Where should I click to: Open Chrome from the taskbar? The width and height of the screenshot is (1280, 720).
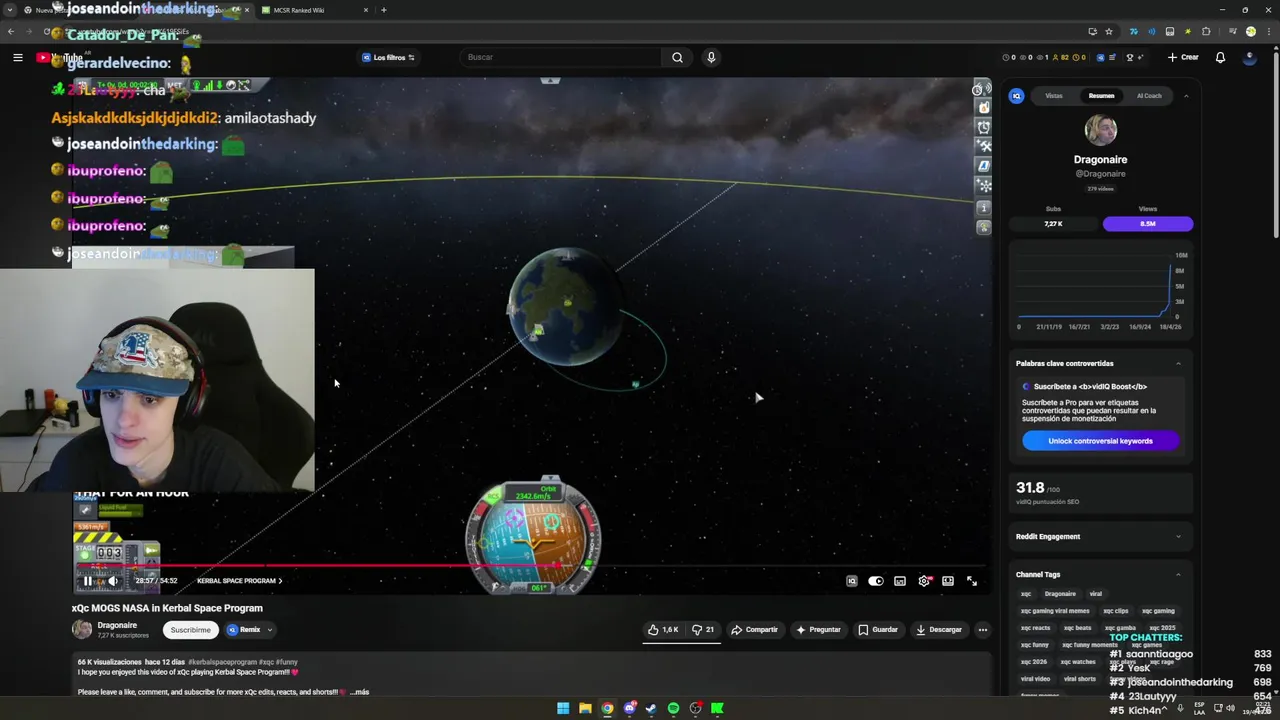click(x=607, y=708)
